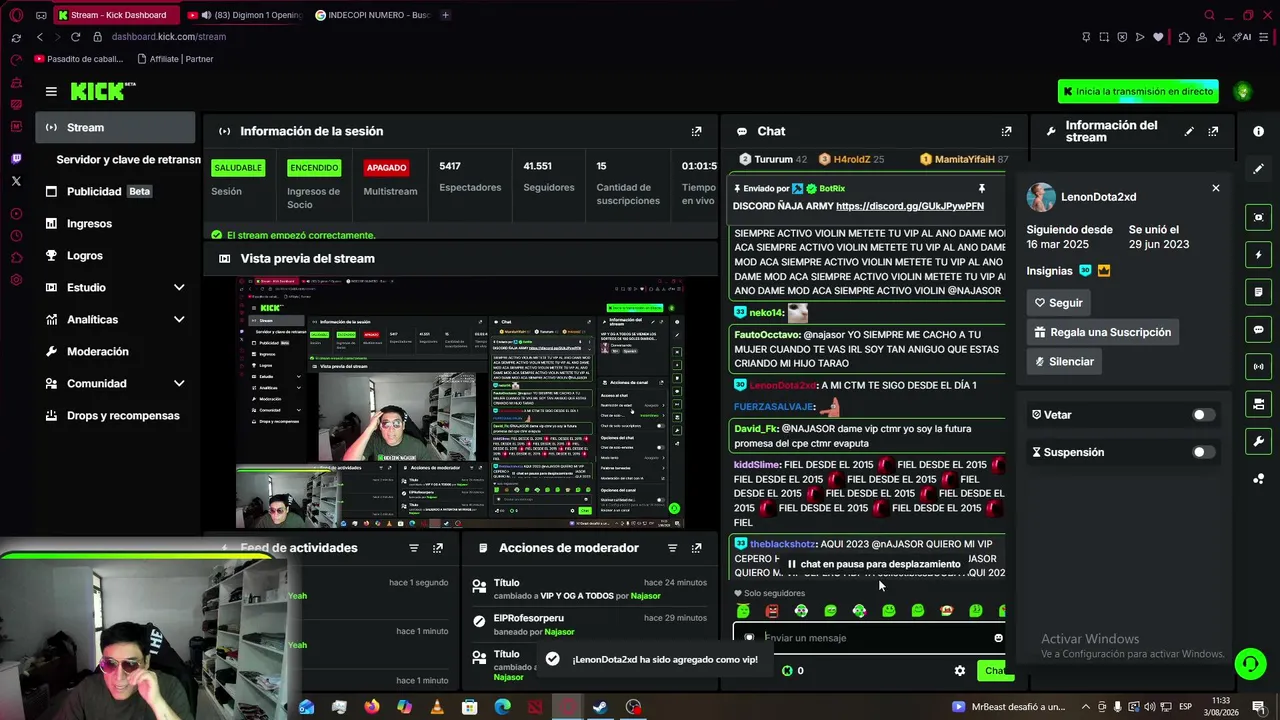Click the Seguir button
This screenshot has height=720, width=1280.
click(x=1058, y=303)
